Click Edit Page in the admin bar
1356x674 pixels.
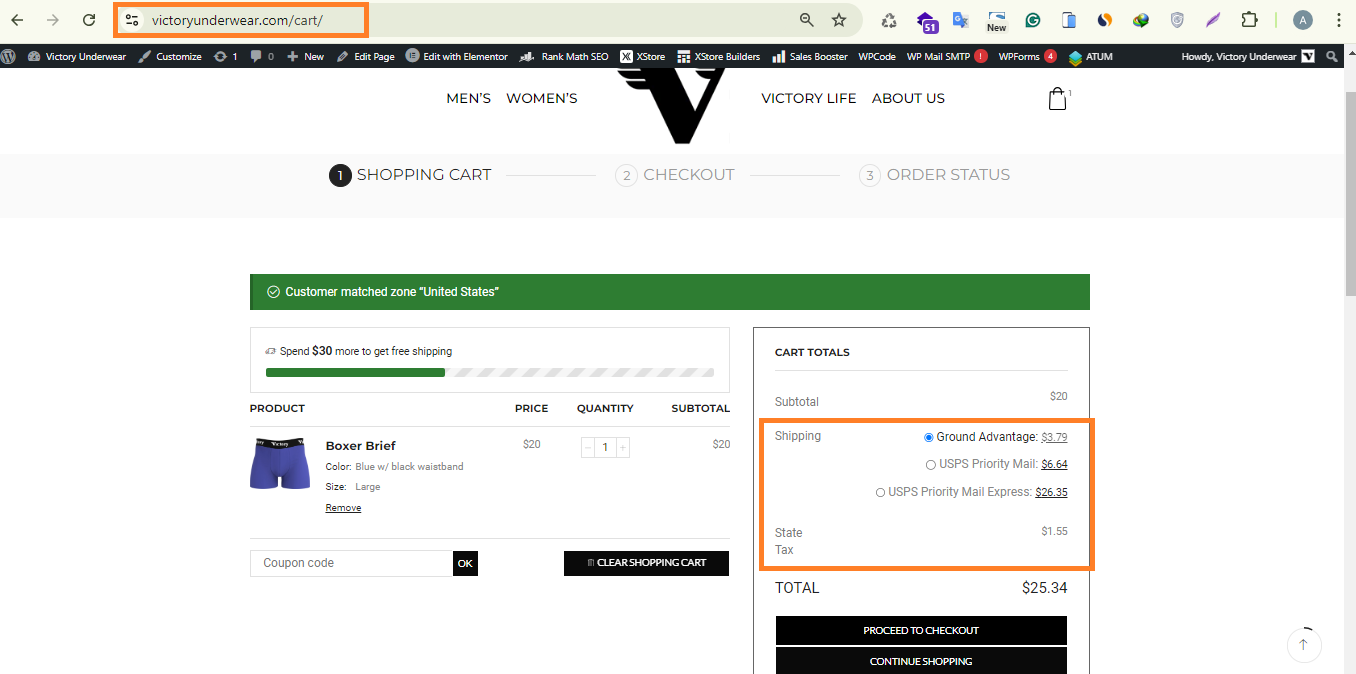click(365, 56)
